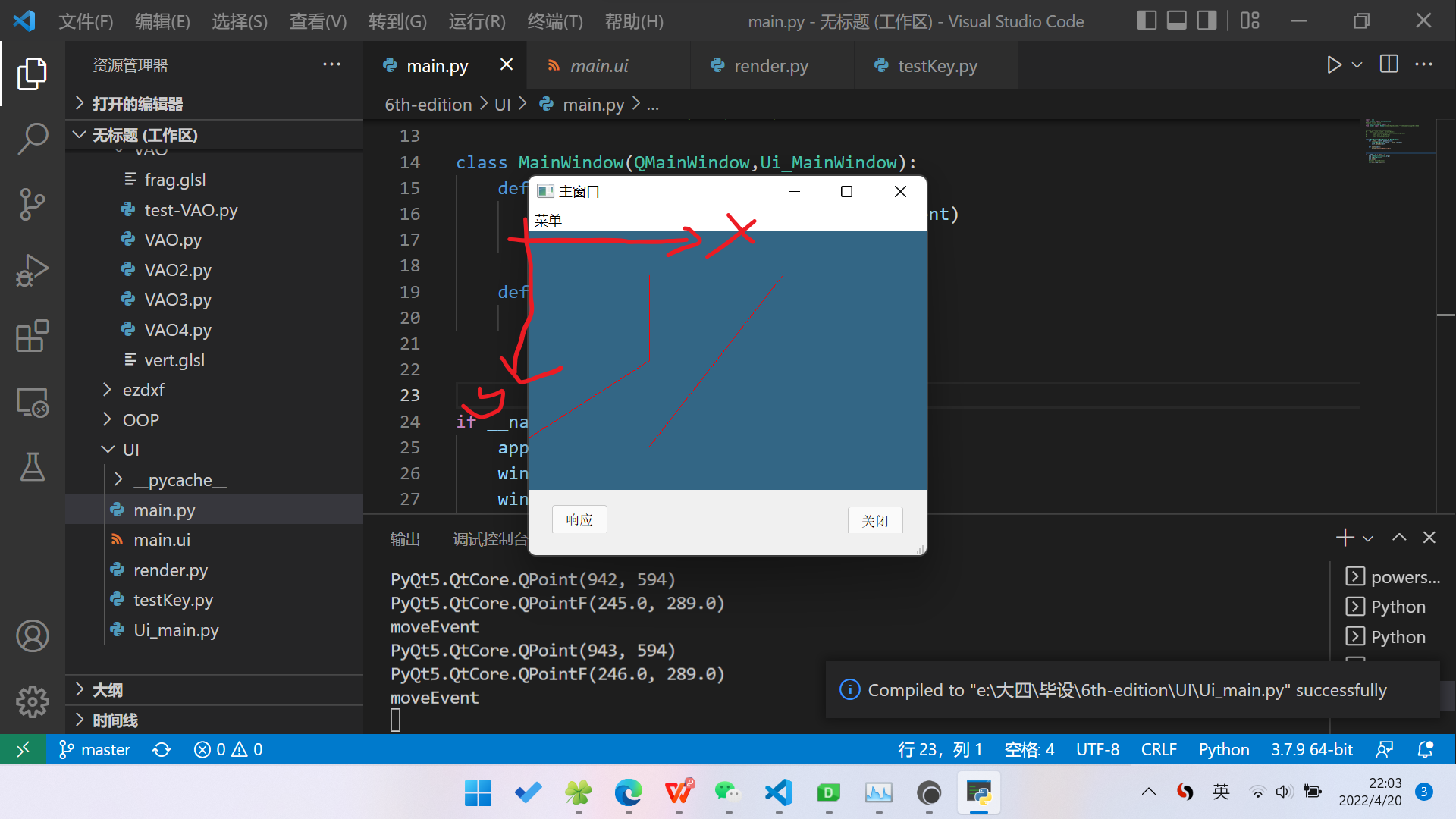Split the editor using the split icon
This screenshot has height=819, width=1456.
click(x=1389, y=65)
